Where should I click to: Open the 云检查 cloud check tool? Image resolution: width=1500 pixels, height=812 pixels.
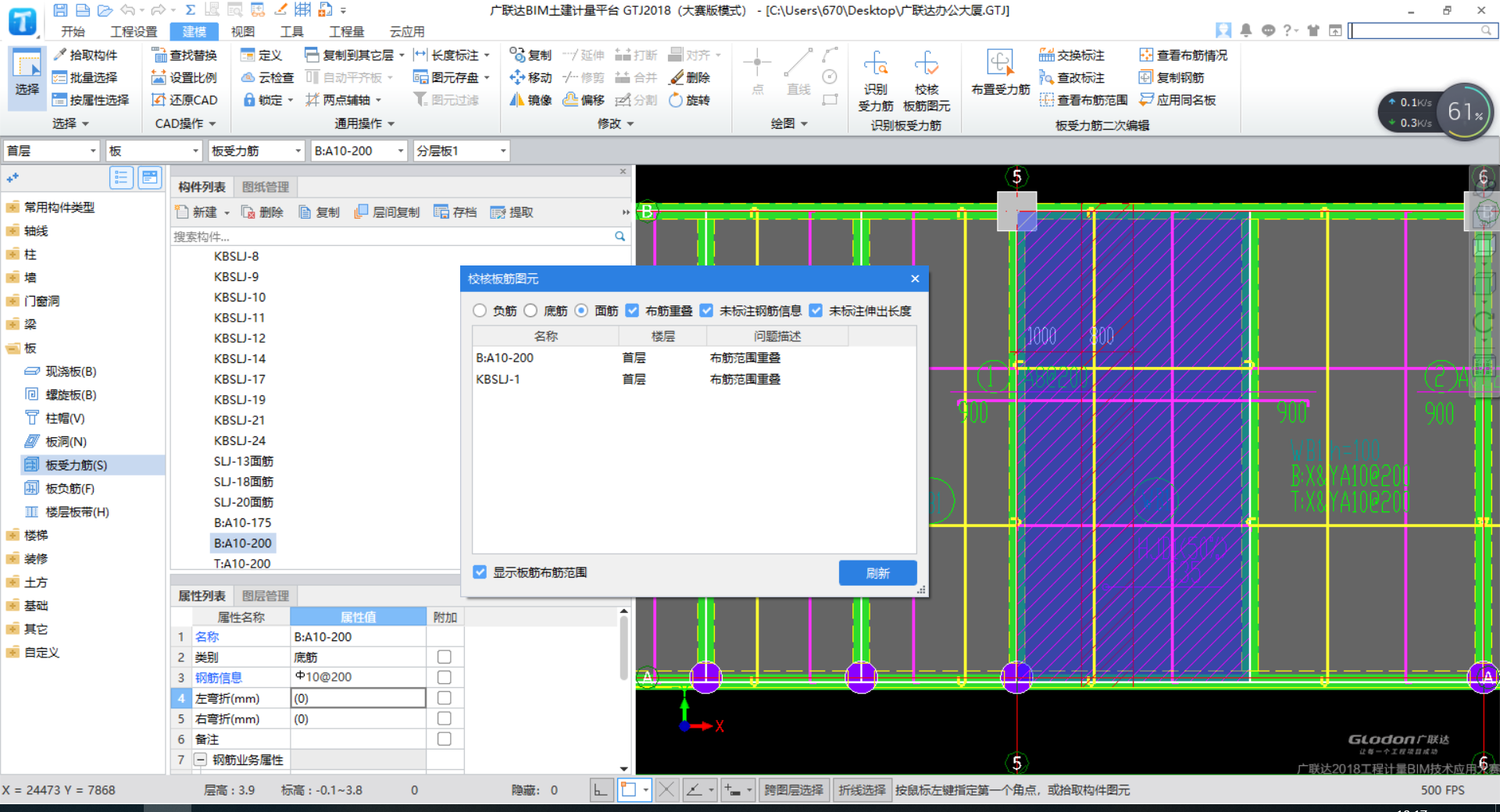pyautogui.click(x=267, y=77)
